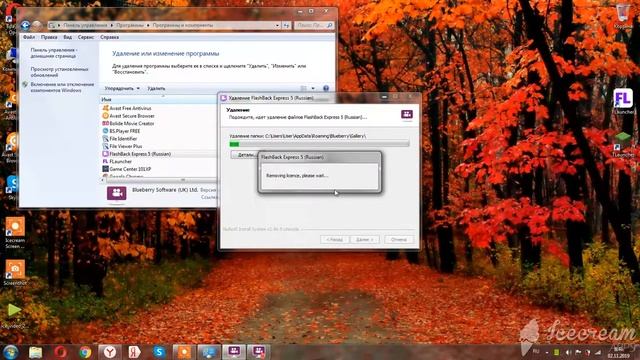Viewport: 640px width, 360px height.
Task: Click Панель управления in the breadcrumb
Action: [85, 25]
